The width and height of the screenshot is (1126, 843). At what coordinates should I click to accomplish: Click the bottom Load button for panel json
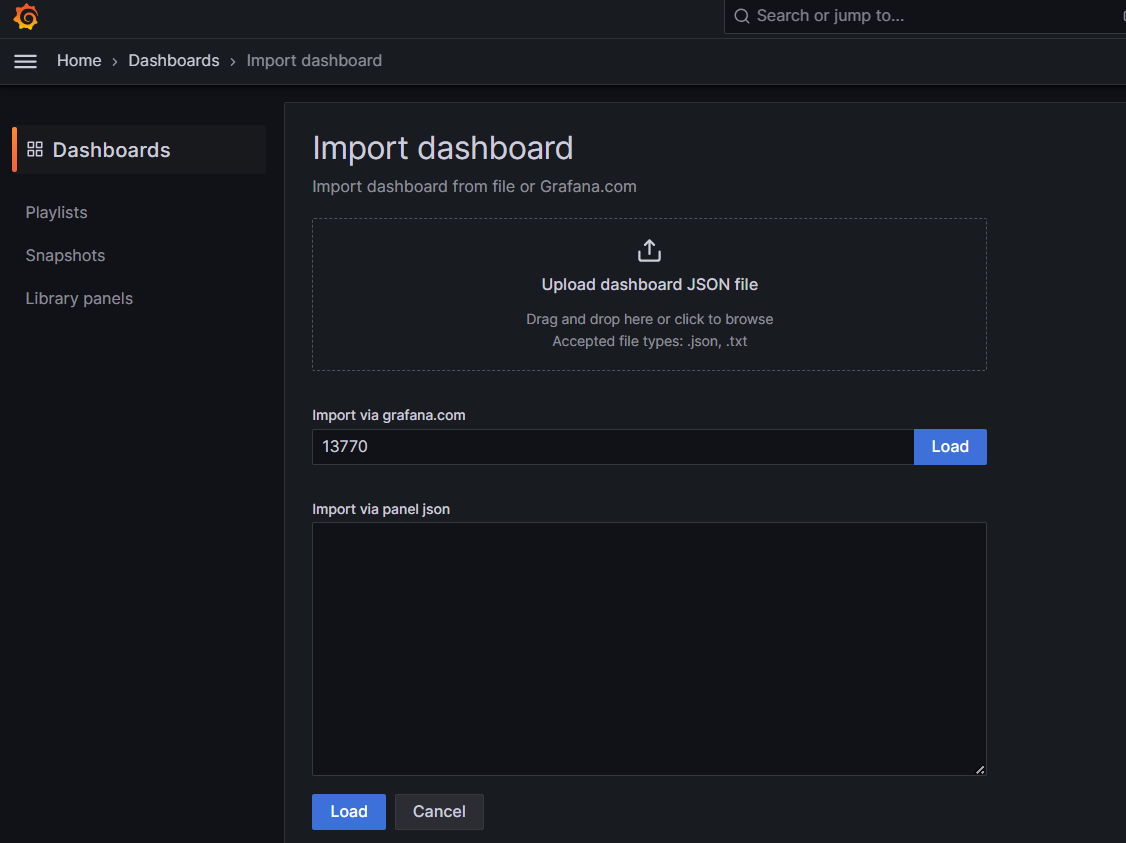349,811
